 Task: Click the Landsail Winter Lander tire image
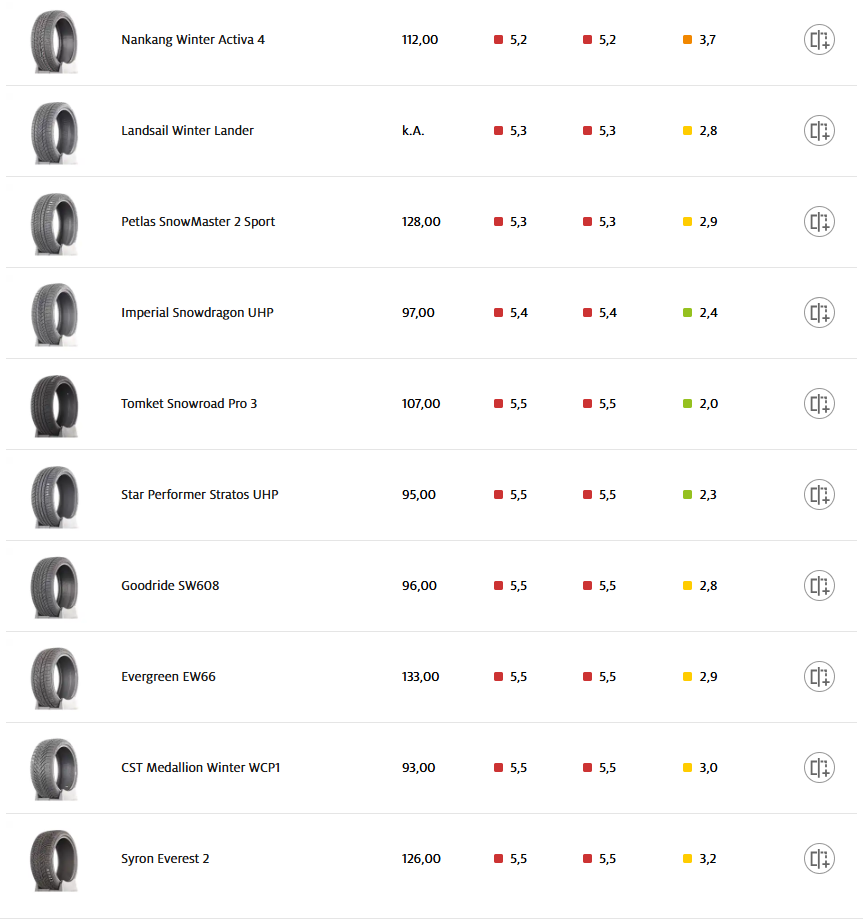tap(53, 131)
